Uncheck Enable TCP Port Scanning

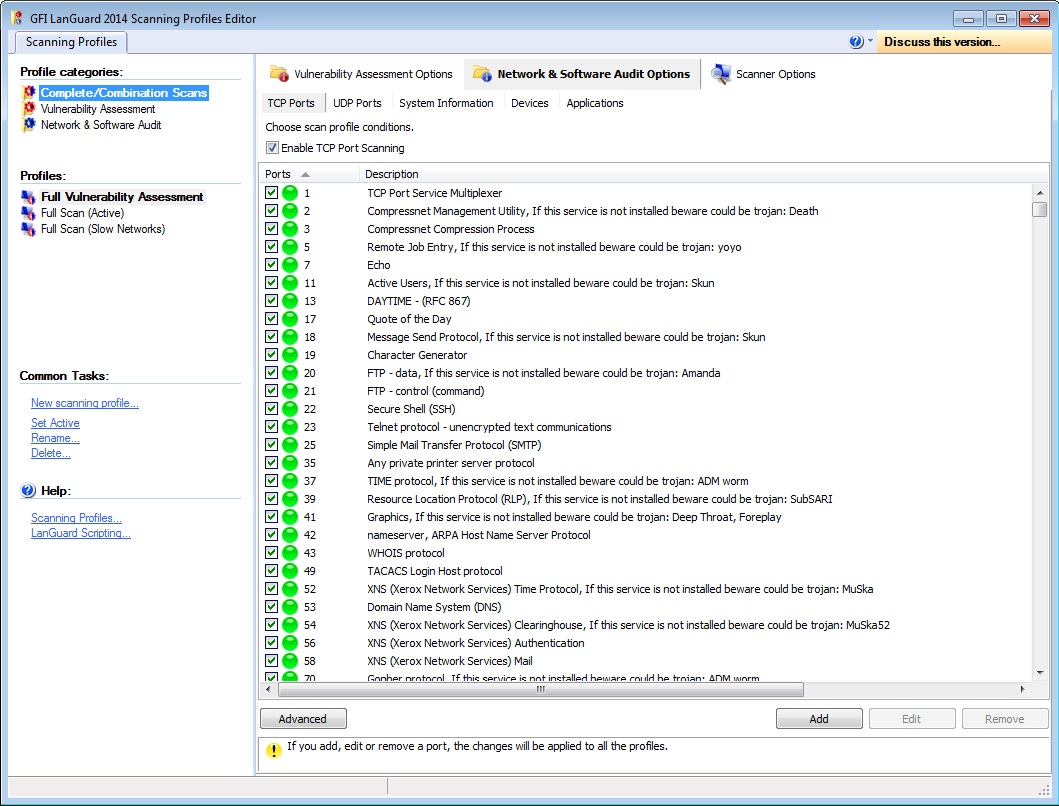tap(272, 147)
